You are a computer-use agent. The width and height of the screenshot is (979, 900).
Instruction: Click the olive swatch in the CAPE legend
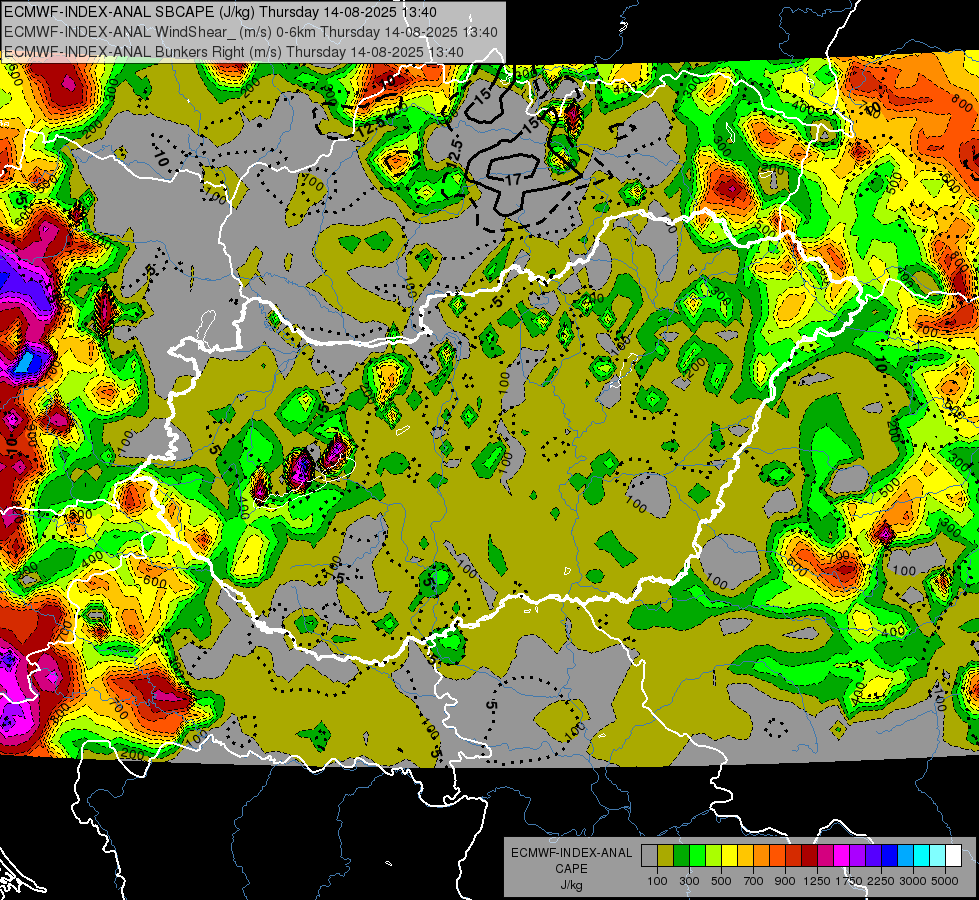[666, 856]
